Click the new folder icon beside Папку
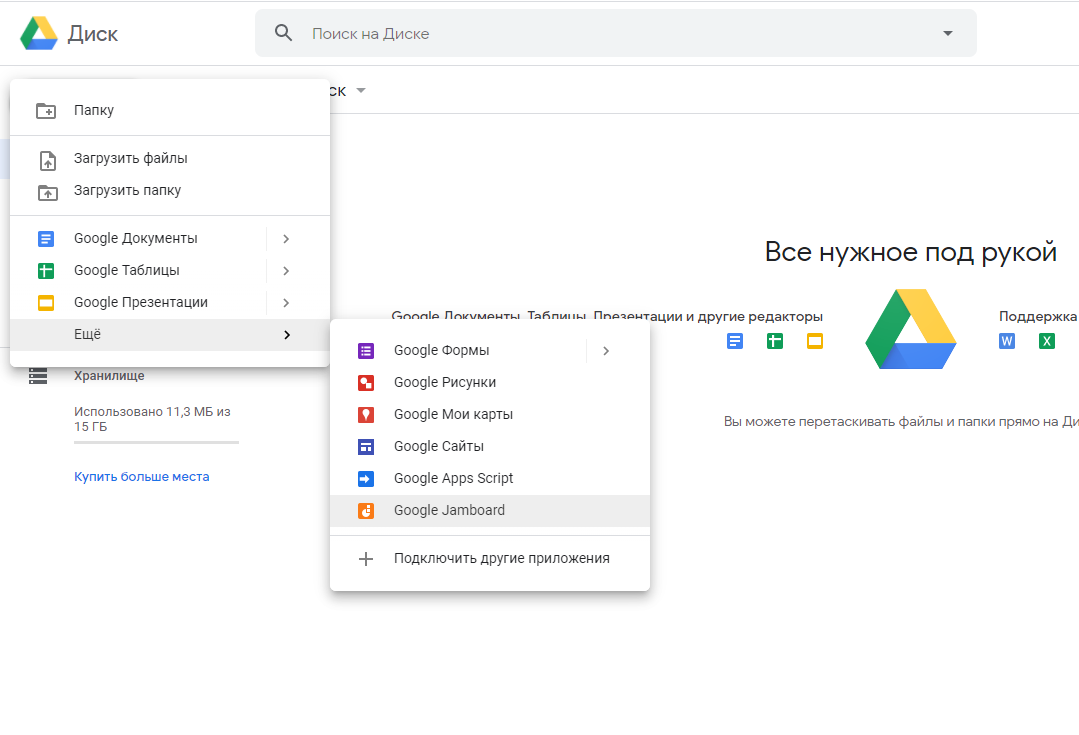 [x=46, y=110]
